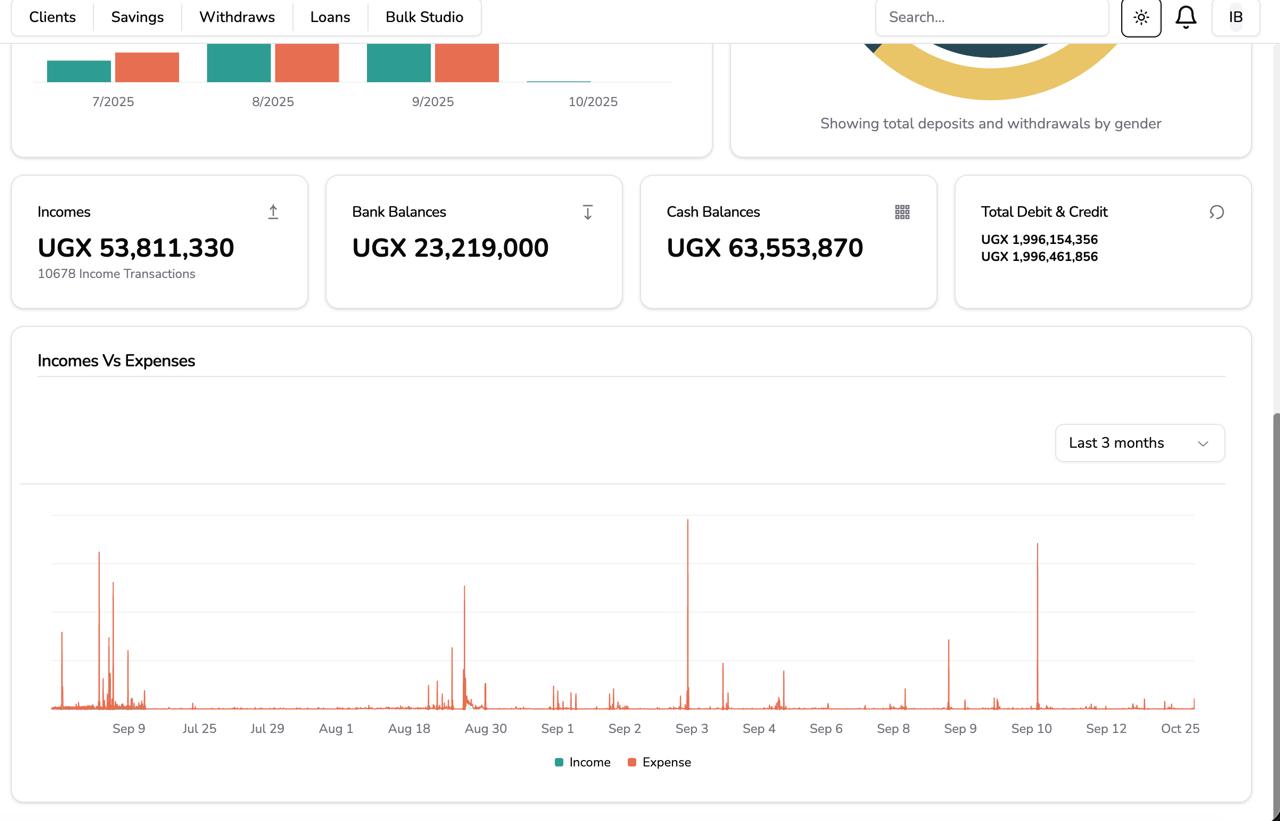Toggle the light/dark theme sun button
This screenshot has height=821, width=1280.
[1141, 17]
